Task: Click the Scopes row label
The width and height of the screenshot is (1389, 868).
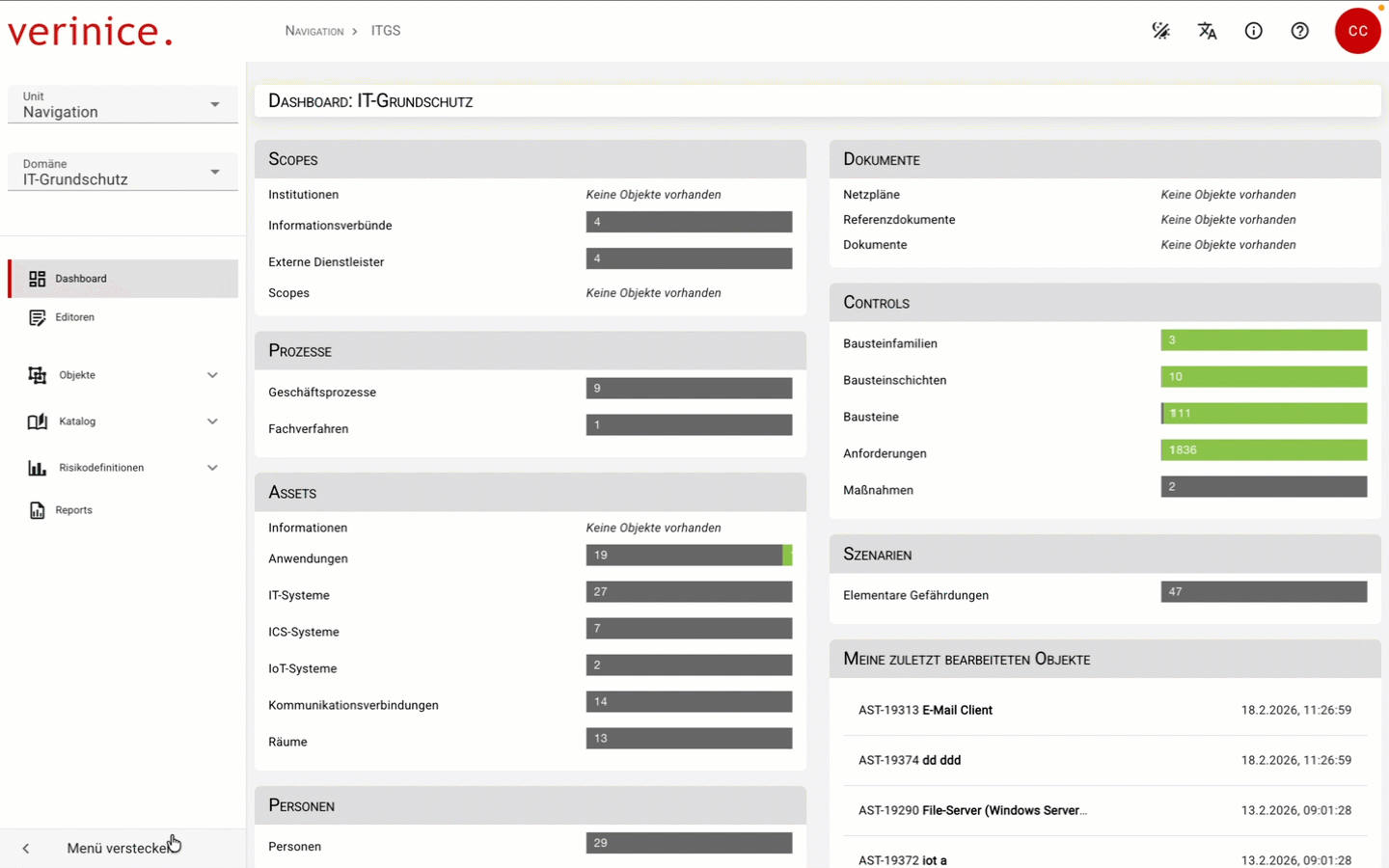Action: (x=289, y=293)
